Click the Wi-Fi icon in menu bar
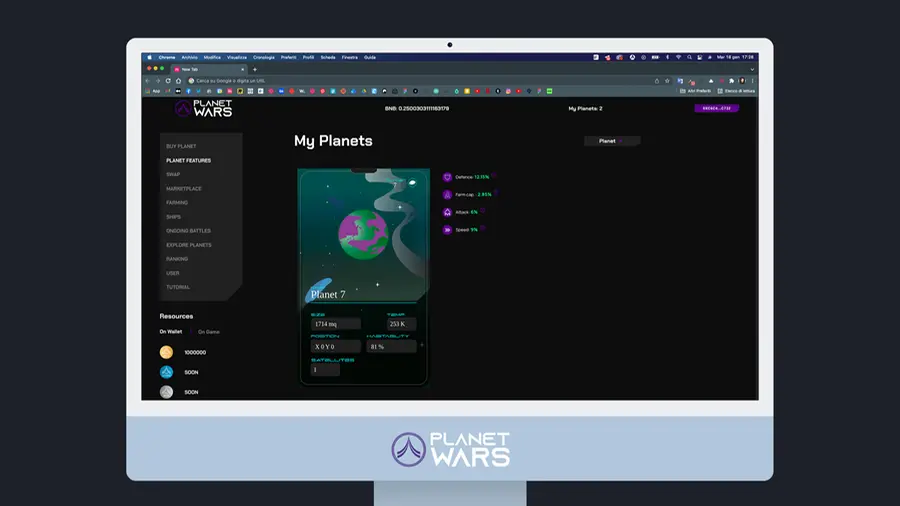The height and width of the screenshot is (506, 900). coord(678,57)
